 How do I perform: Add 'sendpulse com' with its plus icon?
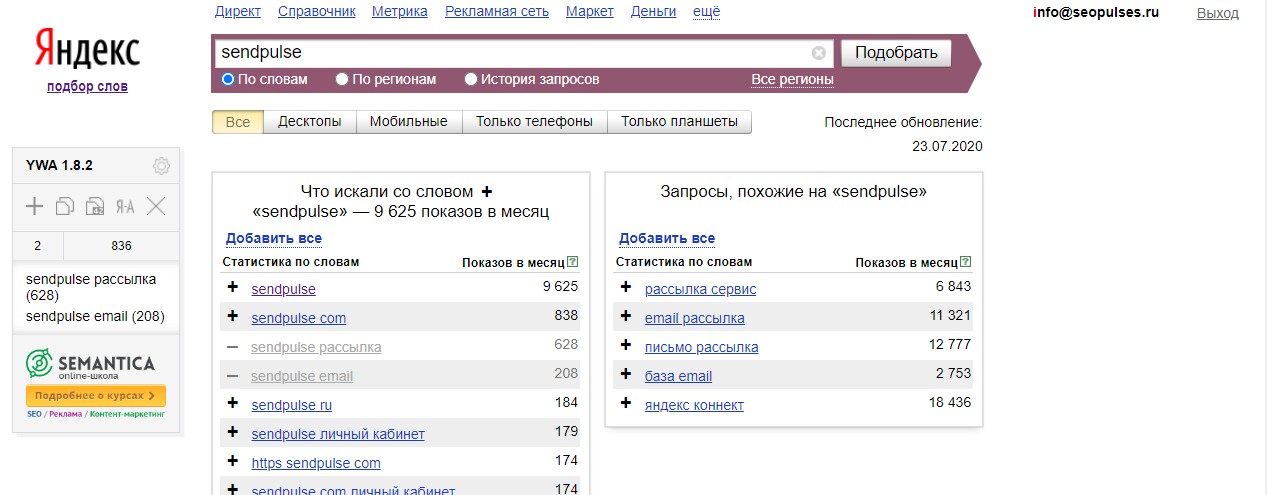[233, 316]
